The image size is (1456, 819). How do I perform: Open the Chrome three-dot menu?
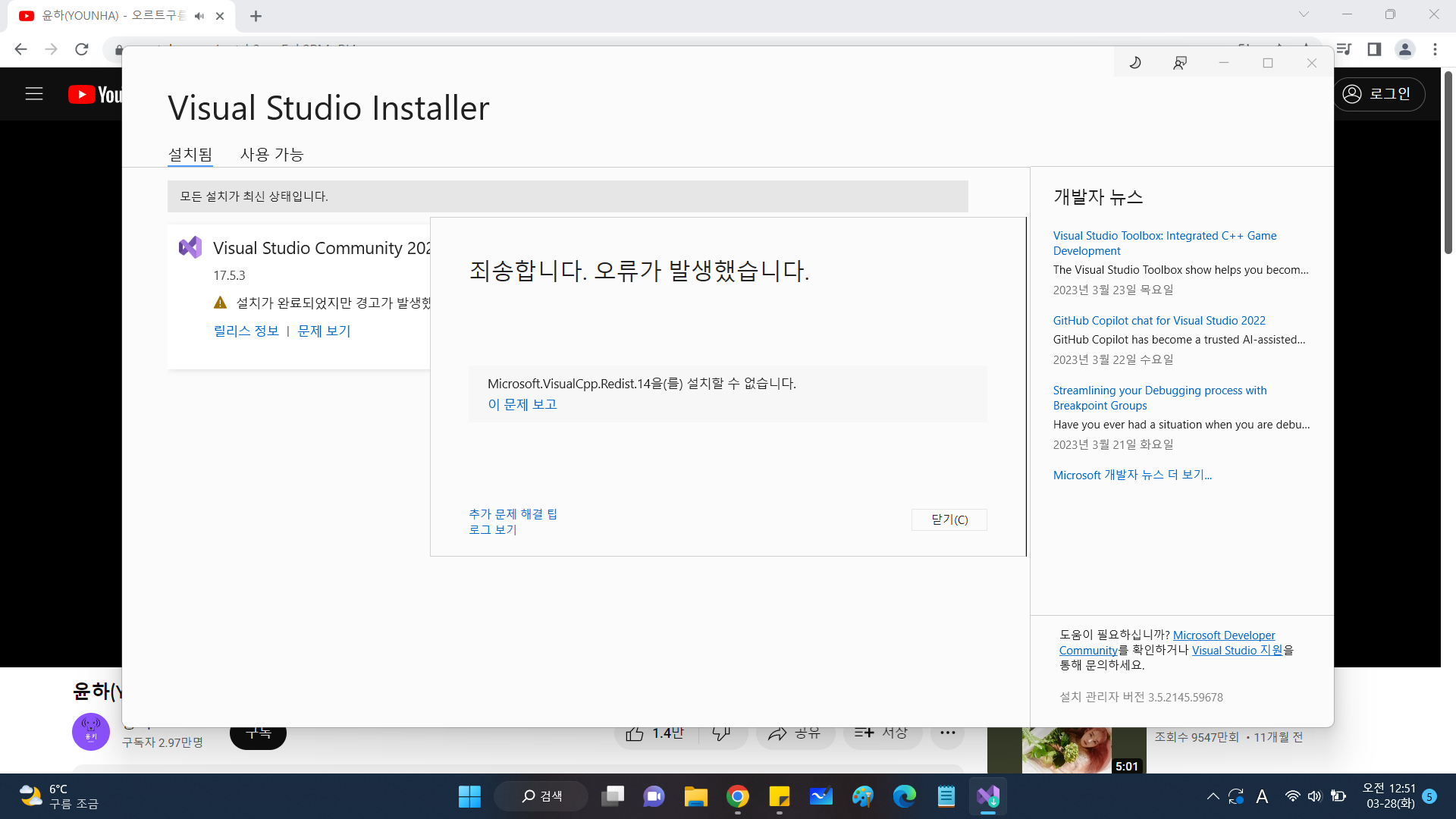pos(1435,49)
